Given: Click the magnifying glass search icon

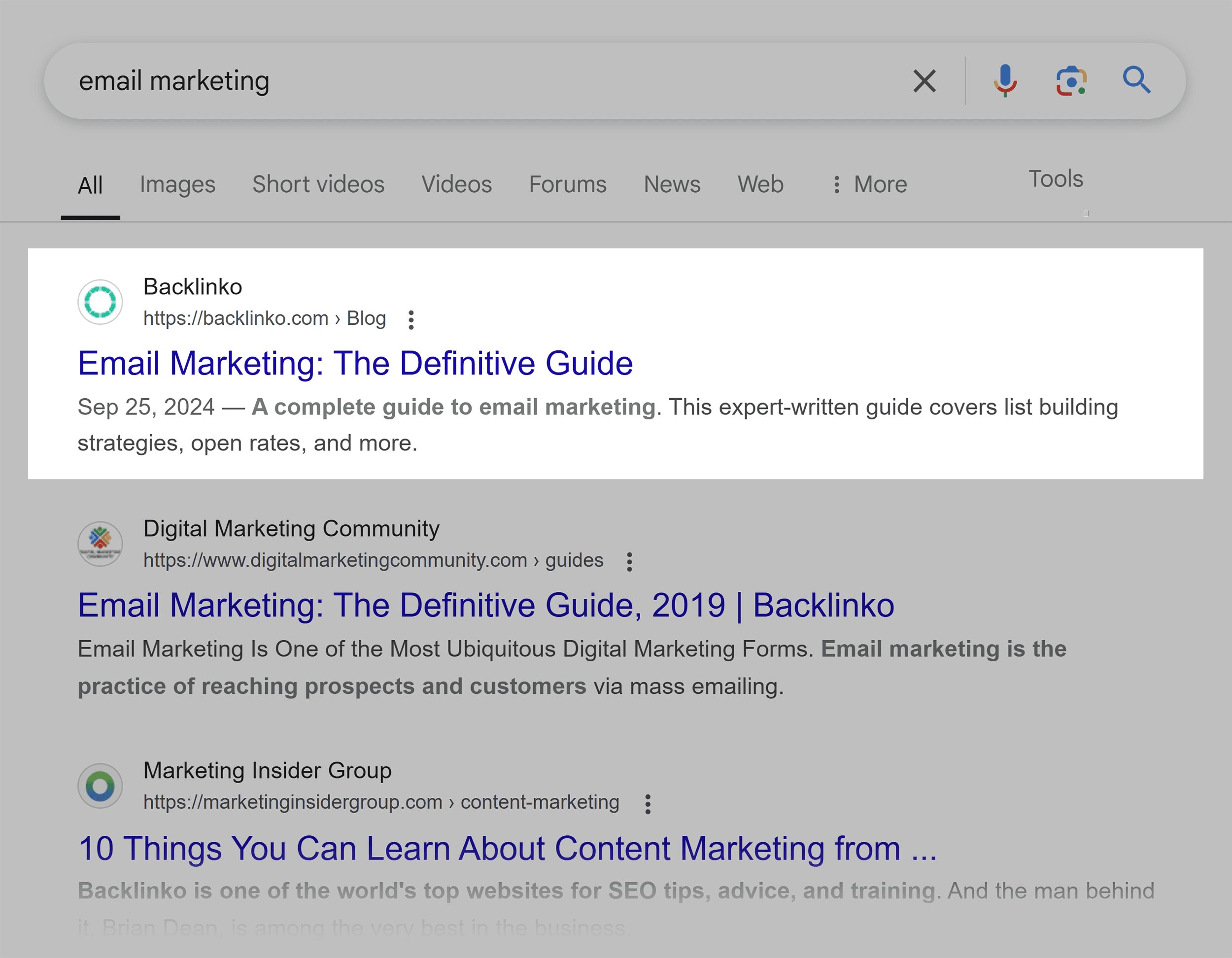Looking at the screenshot, I should [1136, 80].
